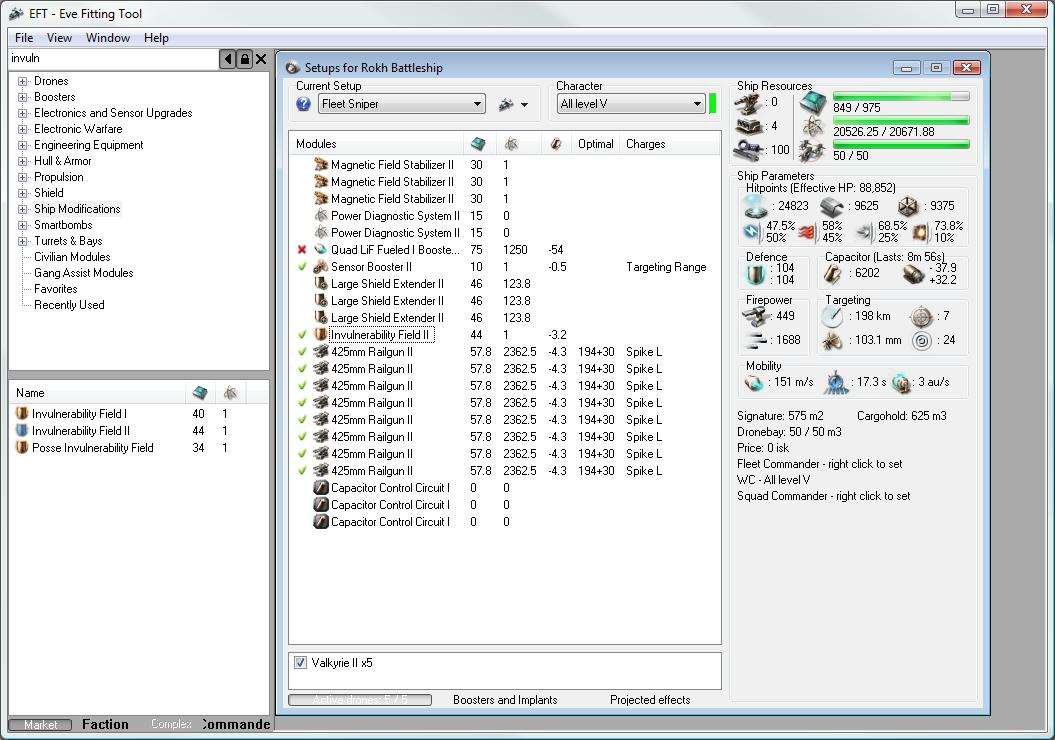
Task: Open the File menu
Action: pyautogui.click(x=24, y=38)
